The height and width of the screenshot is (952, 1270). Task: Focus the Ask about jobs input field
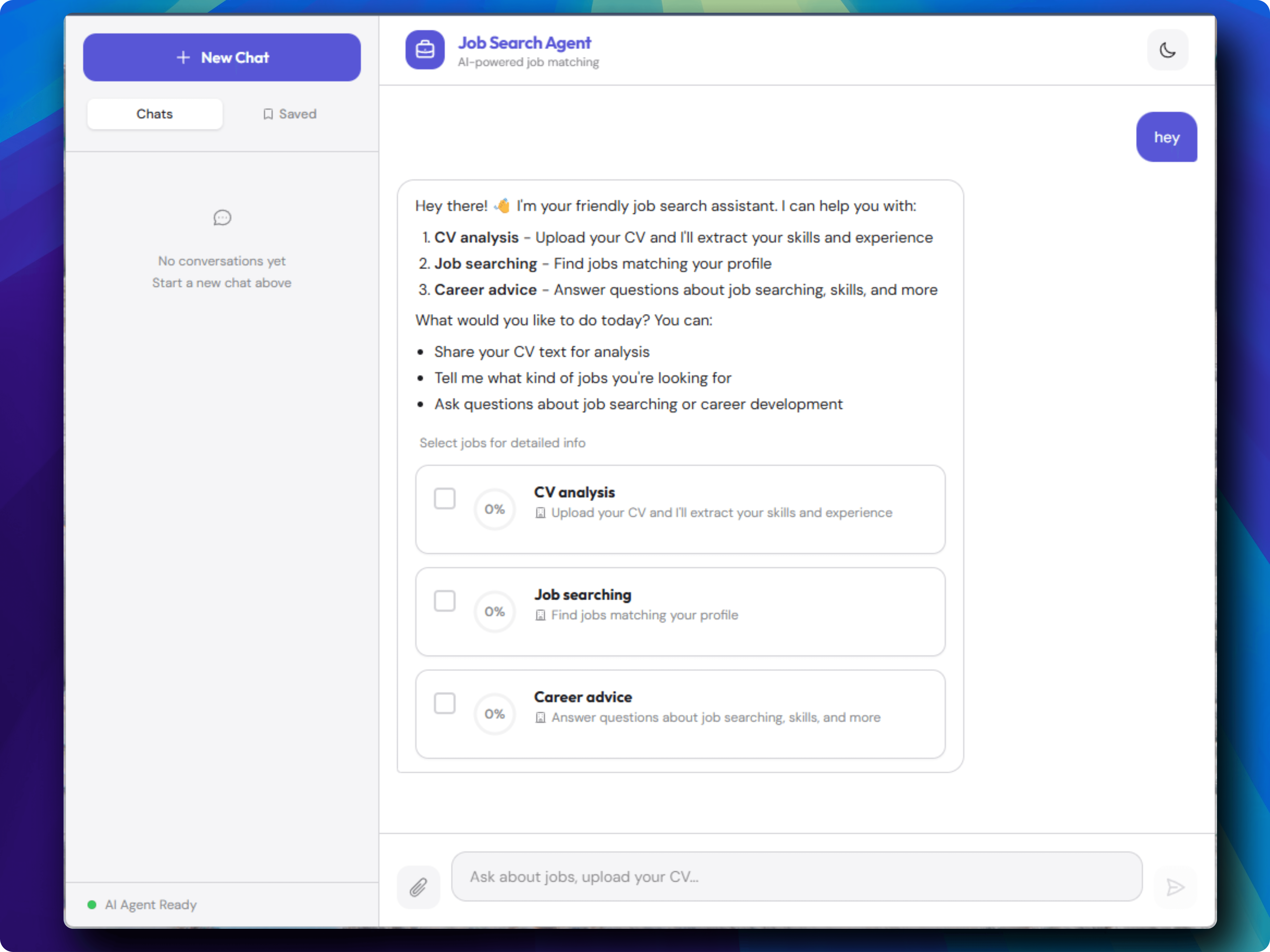tap(796, 876)
